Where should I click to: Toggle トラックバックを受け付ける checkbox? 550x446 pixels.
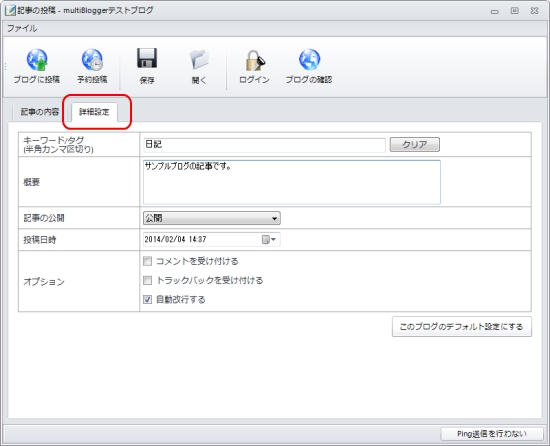pos(147,281)
